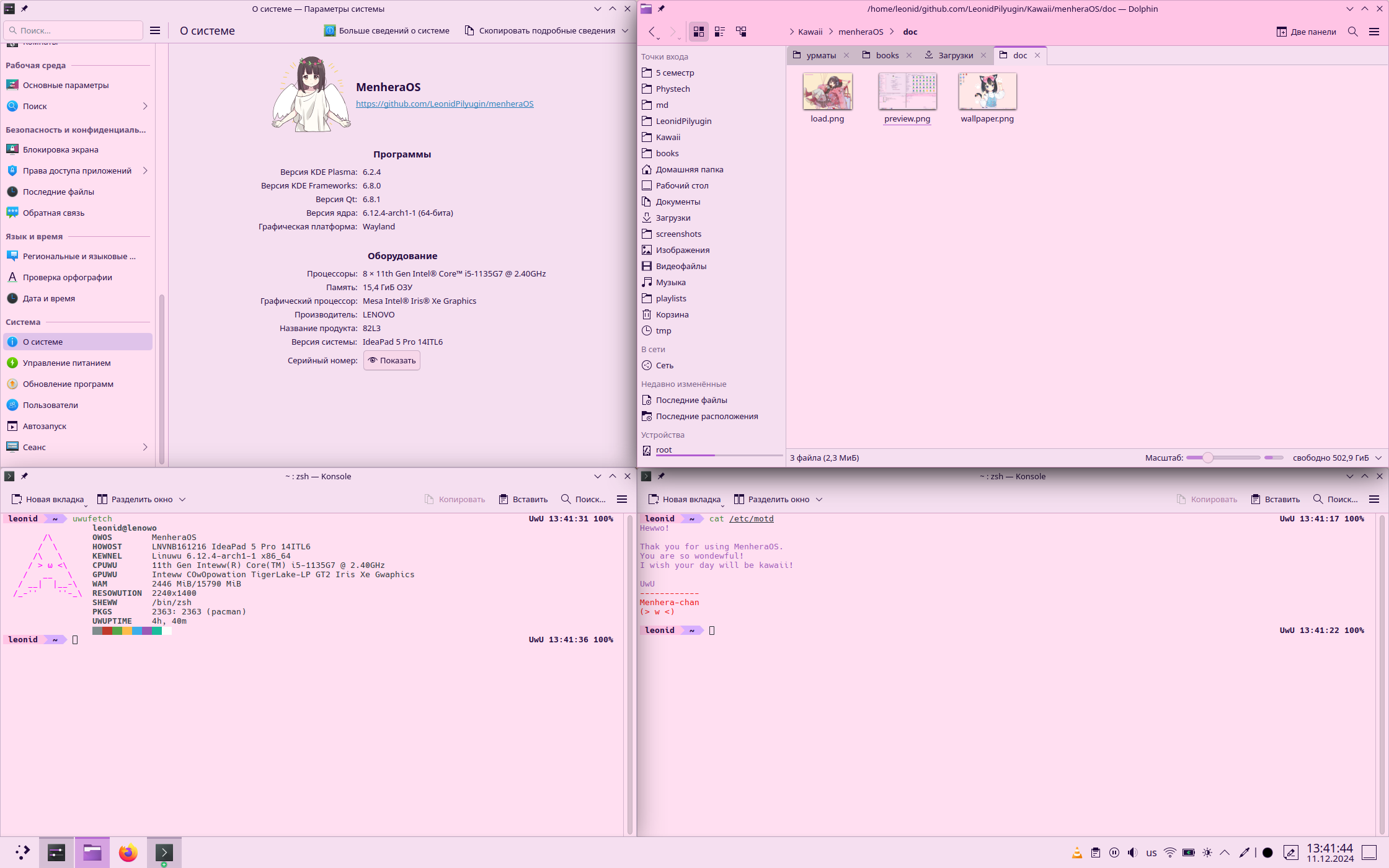Switch Dolphin to details tree view
The height and width of the screenshot is (868, 1389).
tap(741, 32)
